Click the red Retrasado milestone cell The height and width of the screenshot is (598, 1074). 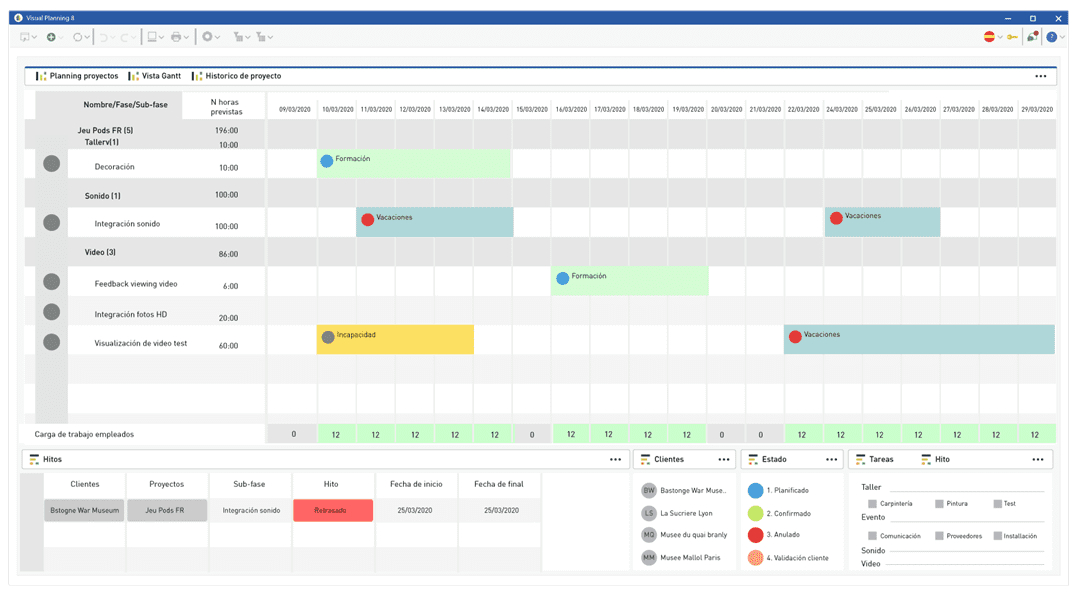pyautogui.click(x=333, y=510)
